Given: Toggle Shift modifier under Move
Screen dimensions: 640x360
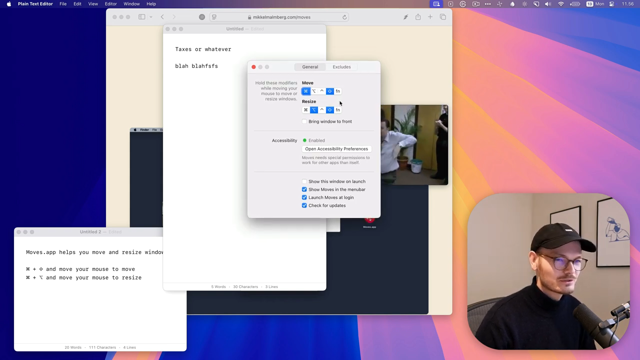Looking at the screenshot, I should coord(330,91).
